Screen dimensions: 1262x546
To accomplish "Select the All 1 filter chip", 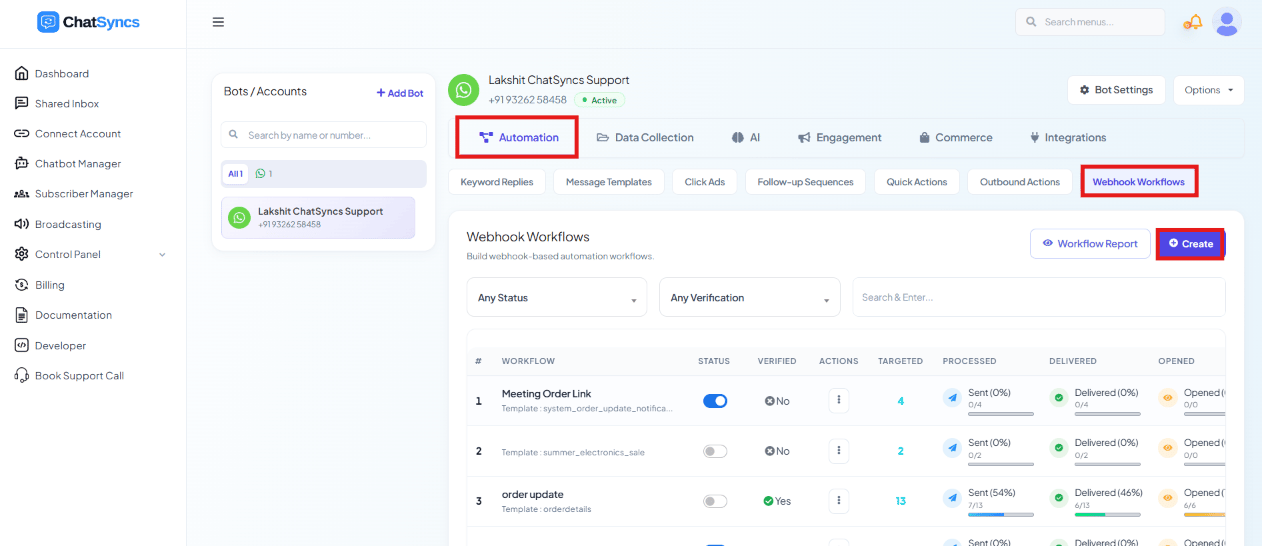I will coord(235,173).
